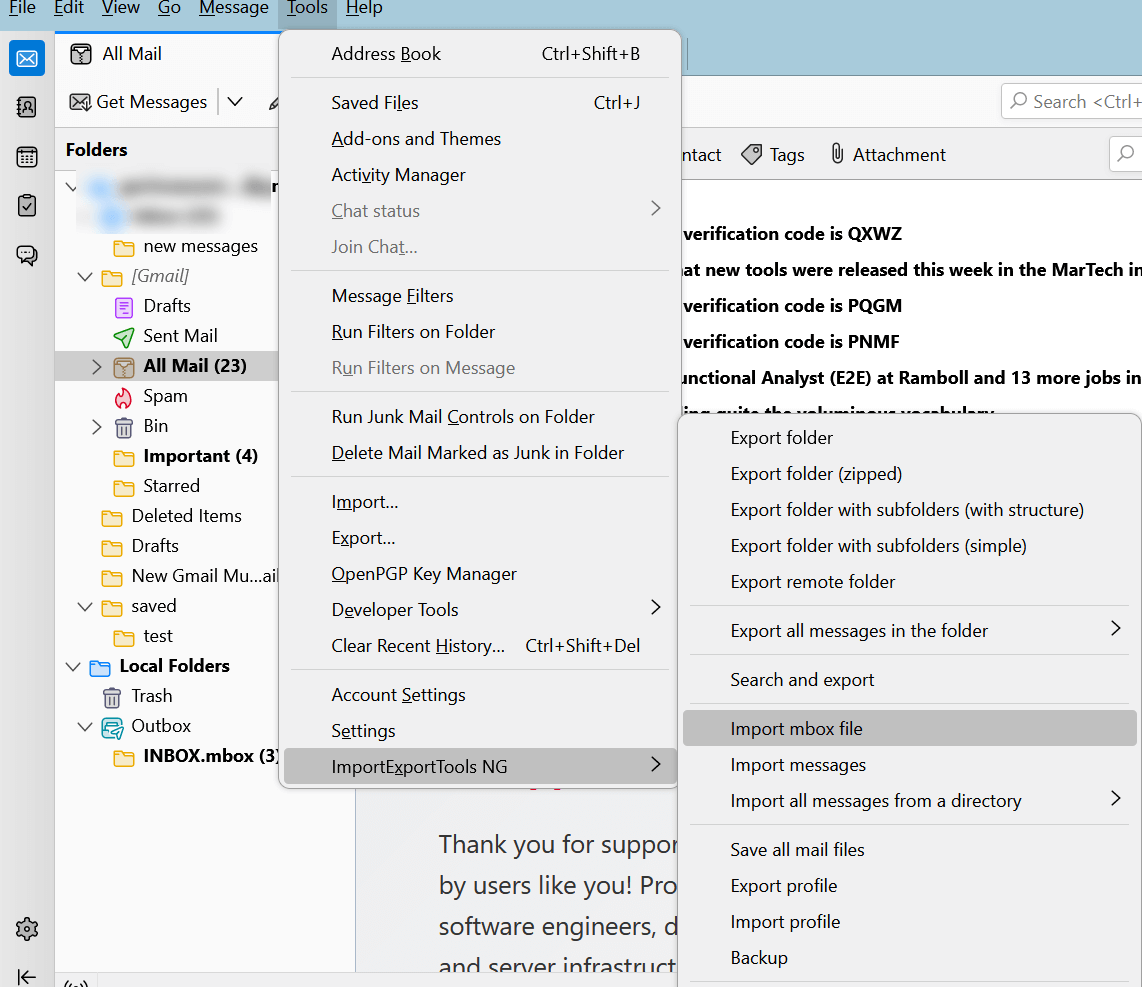This screenshot has height=1002, width=1142.
Task: Collapse the saved folder
Action: pyautogui.click(x=84, y=607)
